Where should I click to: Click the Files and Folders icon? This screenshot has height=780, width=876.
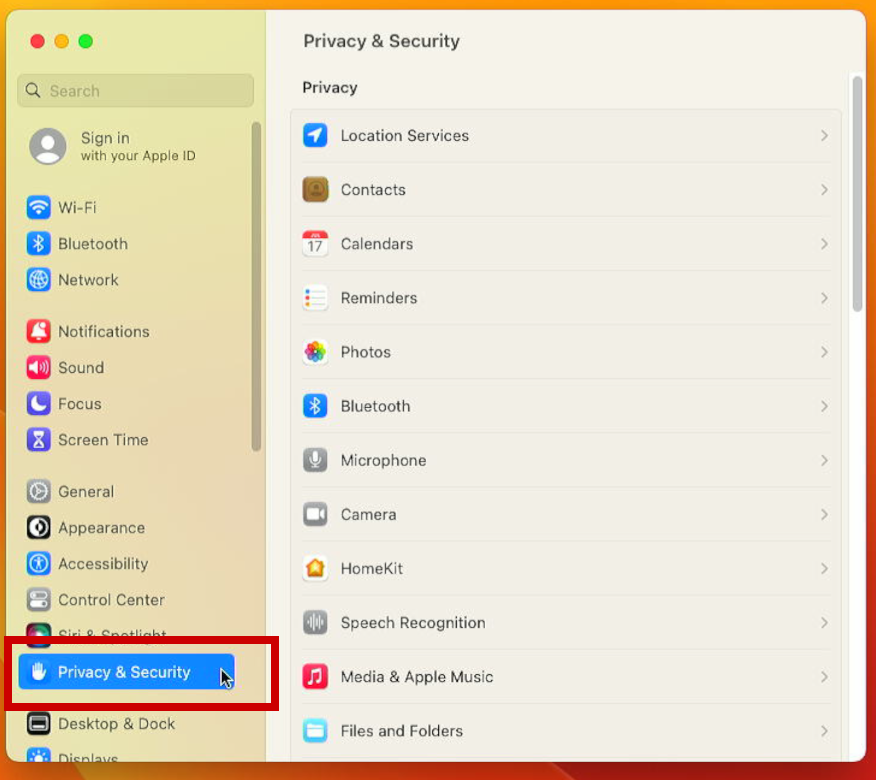coord(315,731)
